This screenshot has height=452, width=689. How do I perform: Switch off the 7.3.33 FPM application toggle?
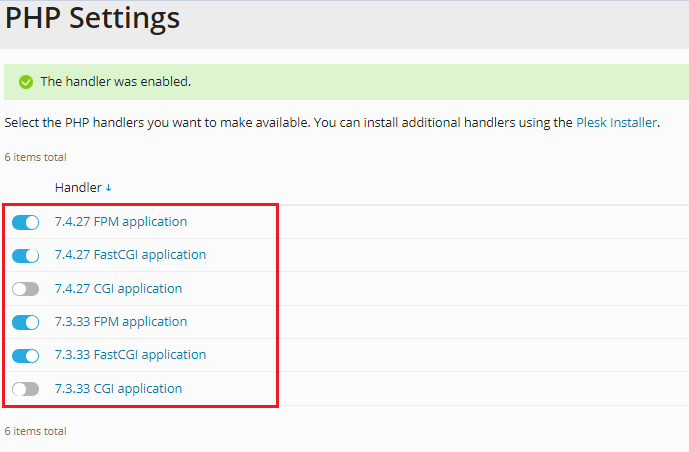(x=25, y=322)
